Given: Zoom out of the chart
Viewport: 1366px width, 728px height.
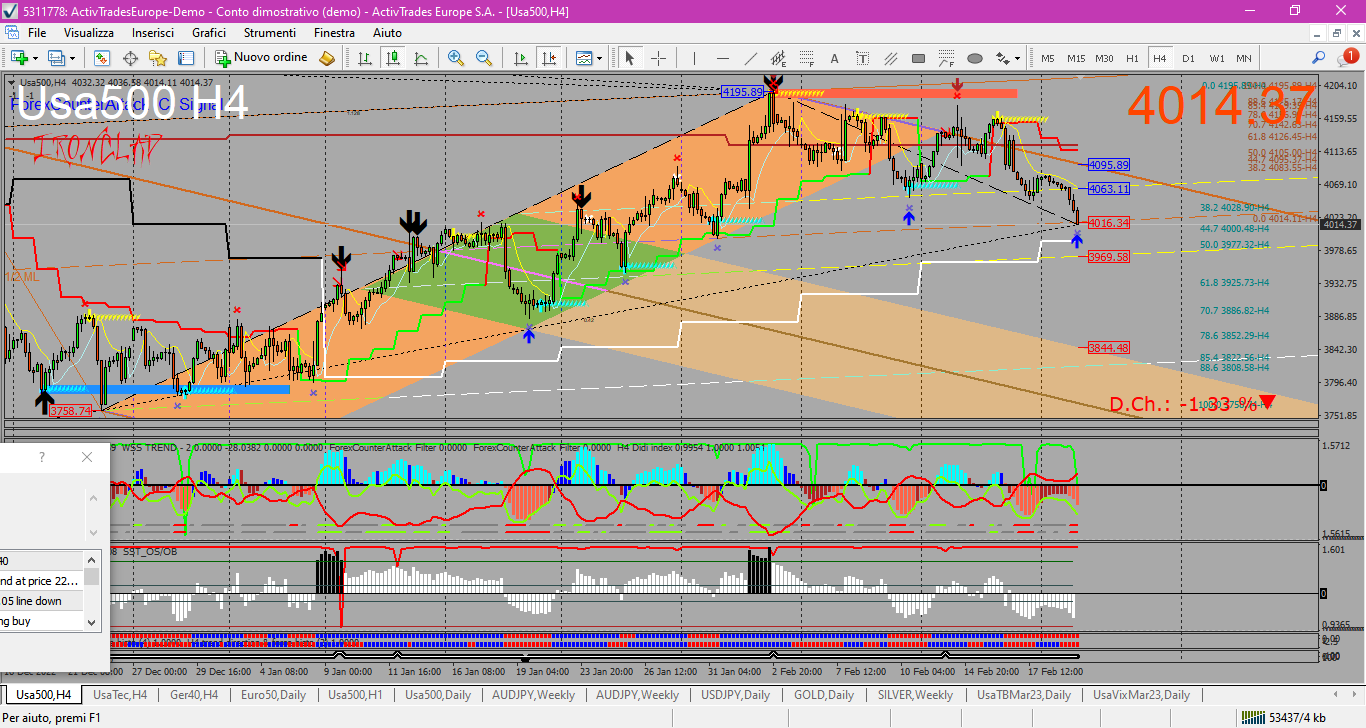Looking at the screenshot, I should click(x=484, y=58).
